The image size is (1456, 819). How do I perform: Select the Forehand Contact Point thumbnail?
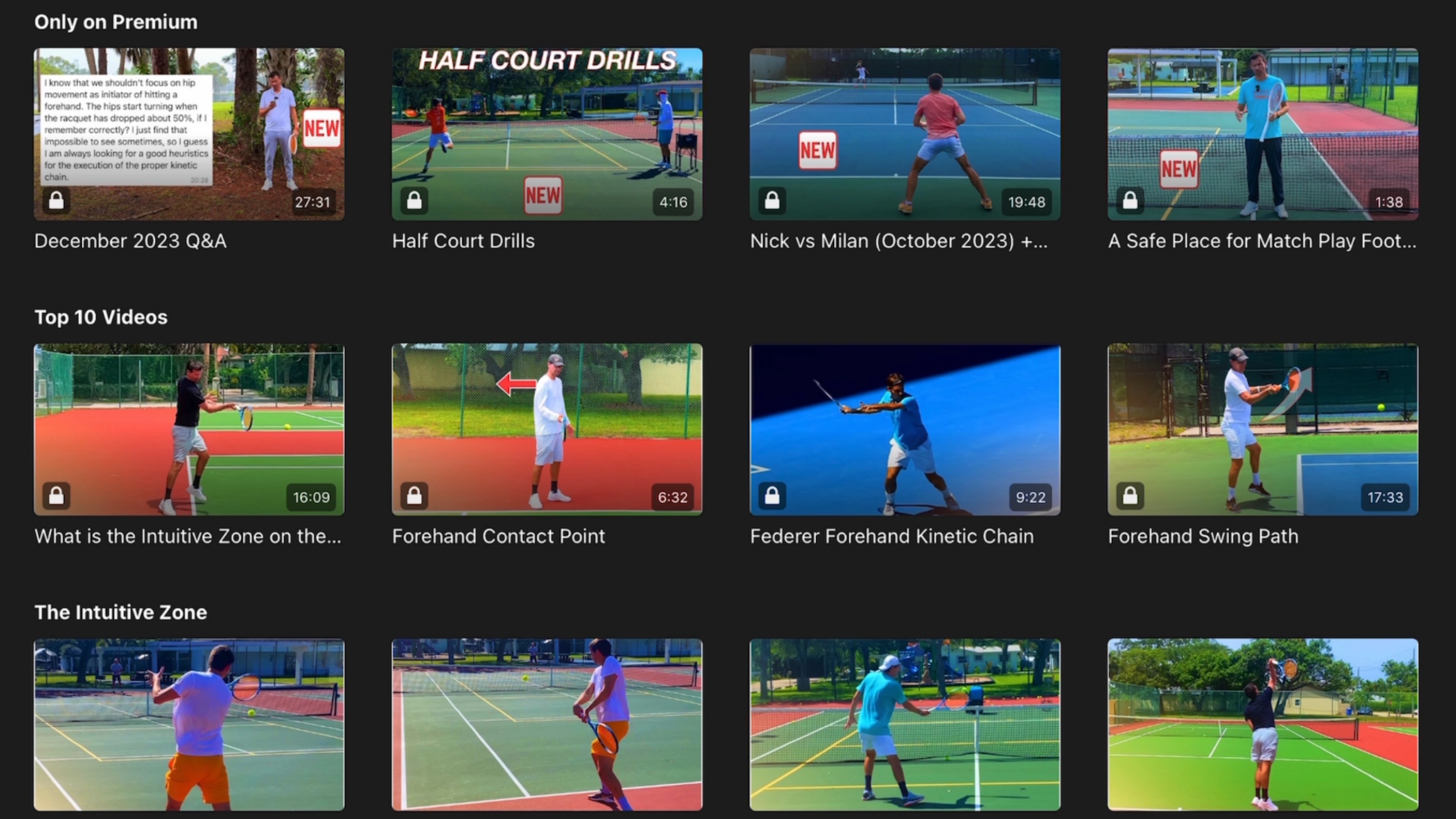(546, 430)
